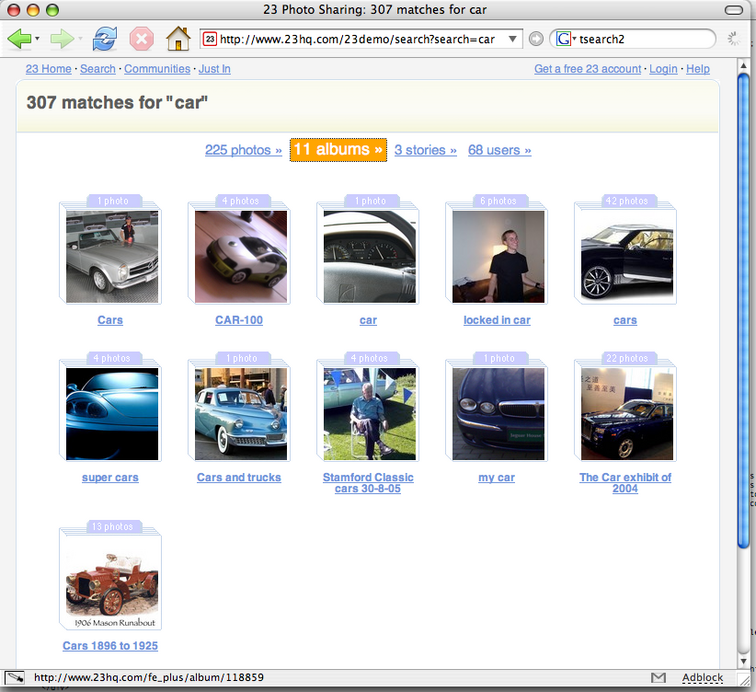Click the tsearch2 search input field

pos(640,39)
